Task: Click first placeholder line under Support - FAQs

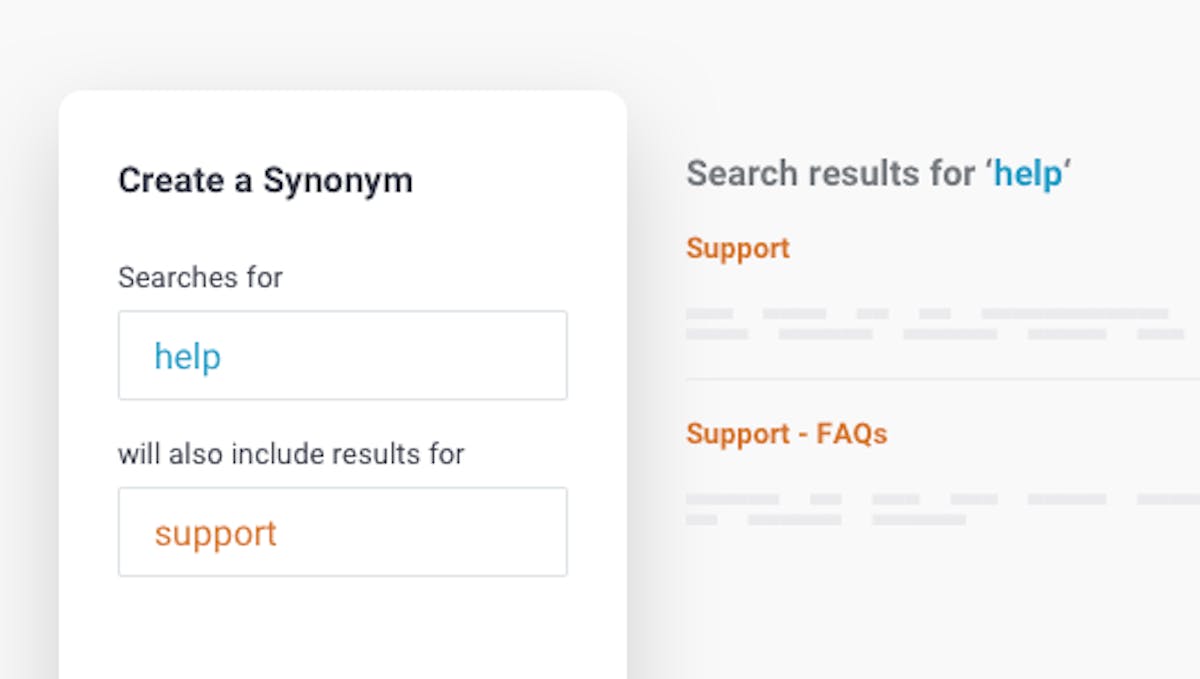Action: click(x=943, y=499)
